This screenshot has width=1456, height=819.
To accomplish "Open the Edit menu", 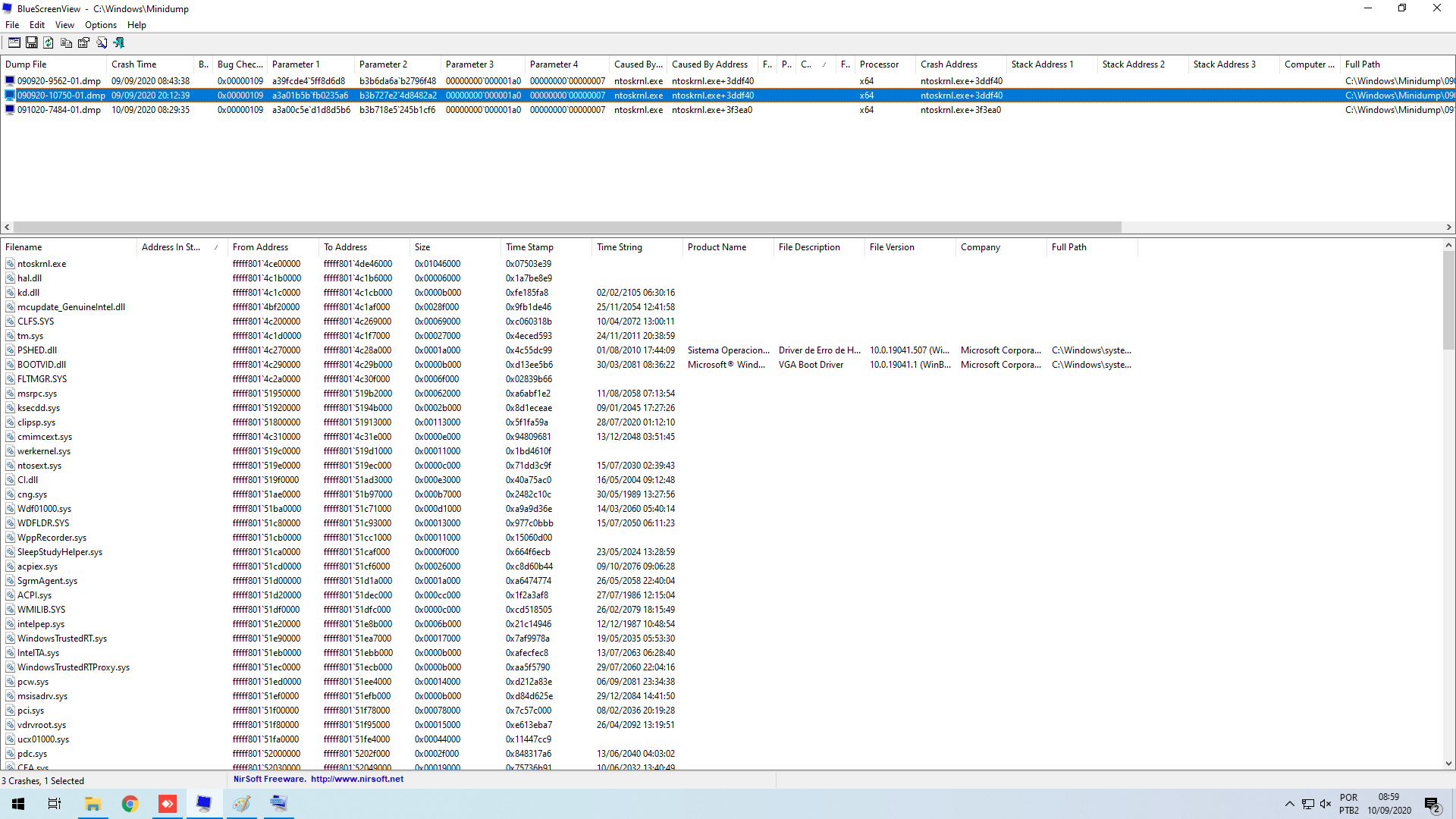I will pyautogui.click(x=37, y=25).
